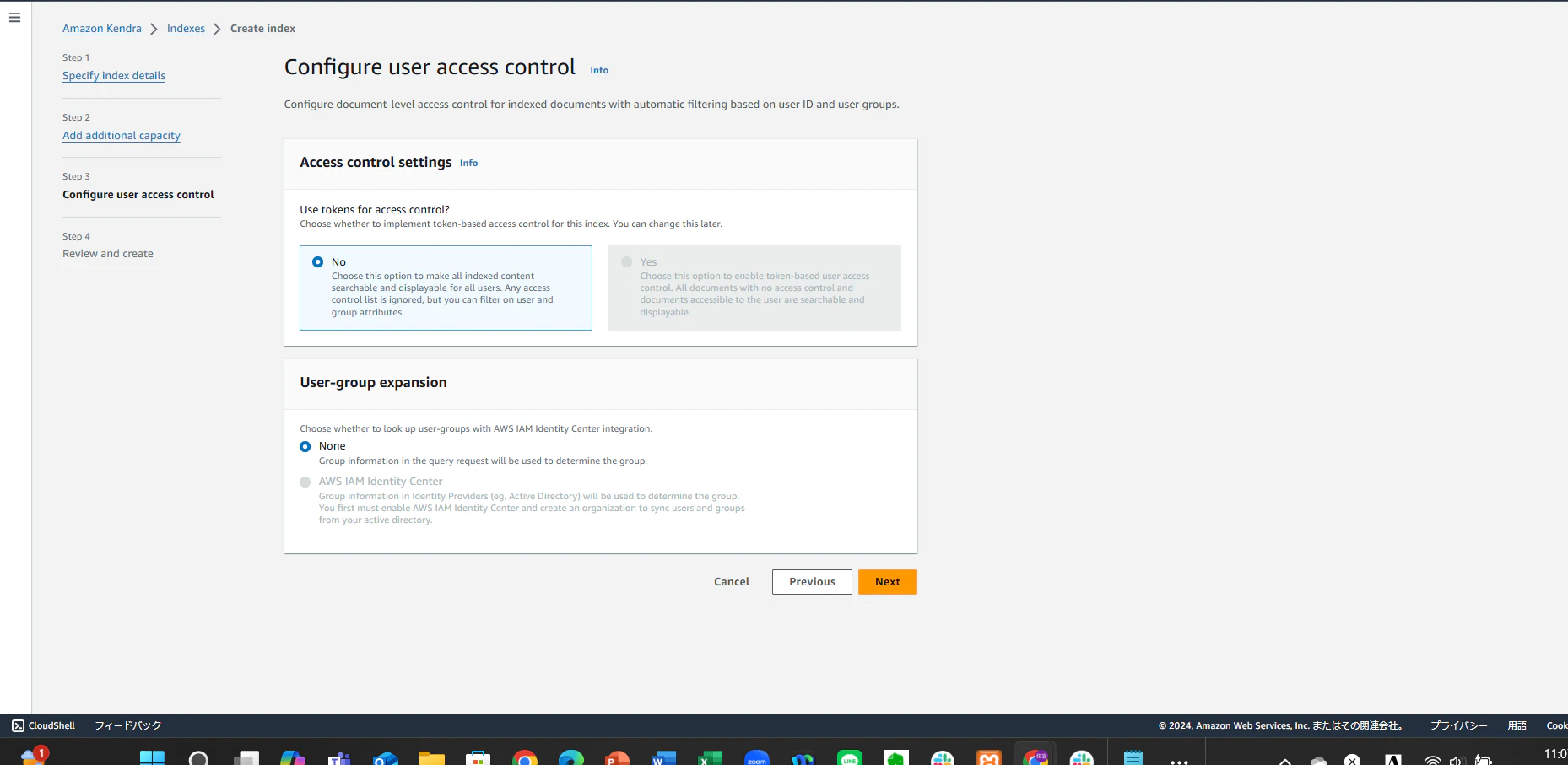The image size is (1568, 765).
Task: Click the Next button
Action: click(888, 582)
